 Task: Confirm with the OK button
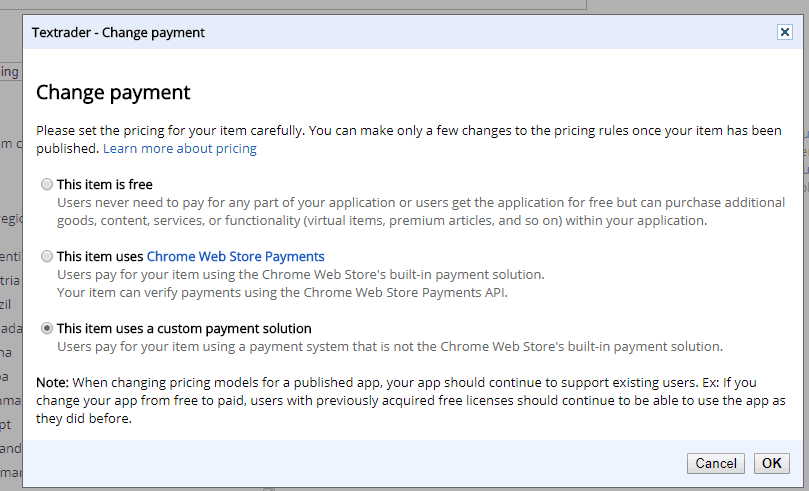click(771, 463)
